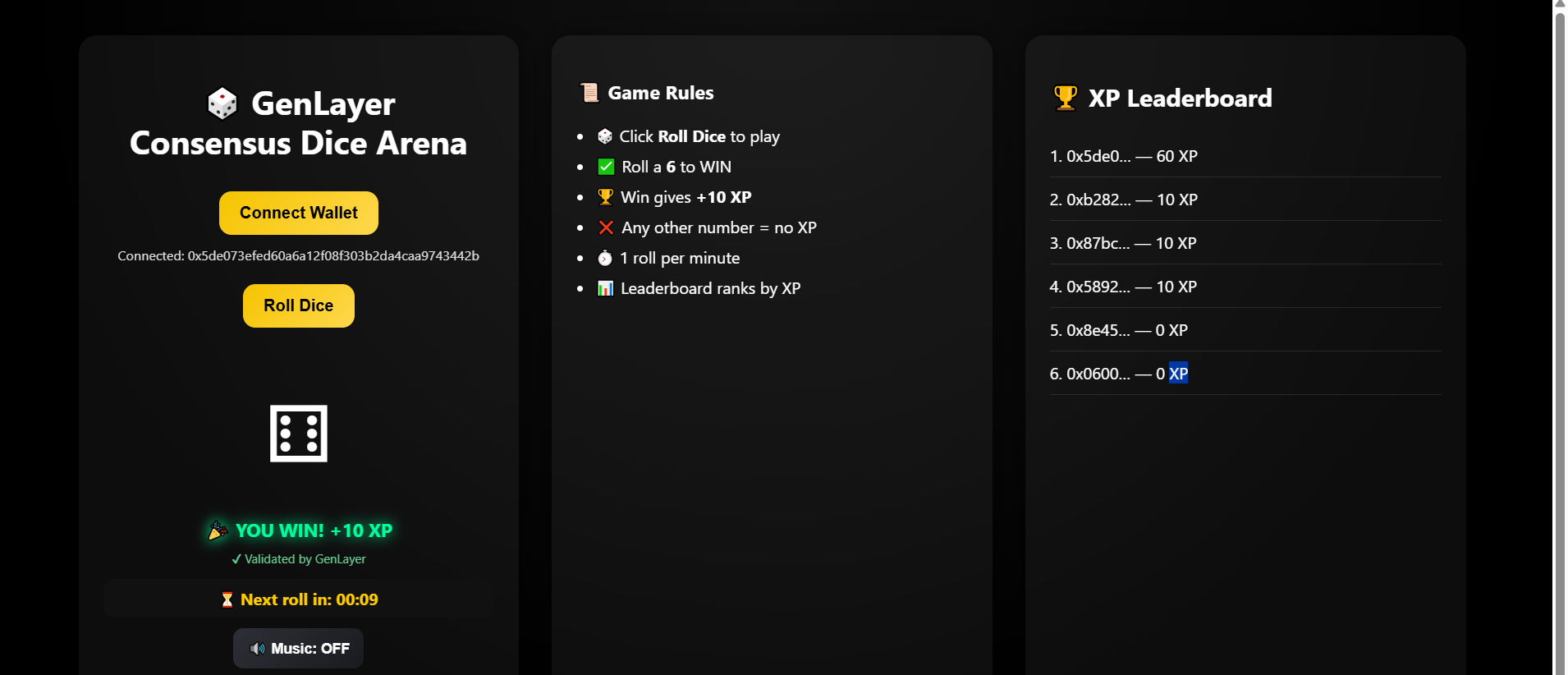This screenshot has height=675, width=1568.
Task: Select the green checkmark next to Roll a 6 rule
Action: coord(606,167)
